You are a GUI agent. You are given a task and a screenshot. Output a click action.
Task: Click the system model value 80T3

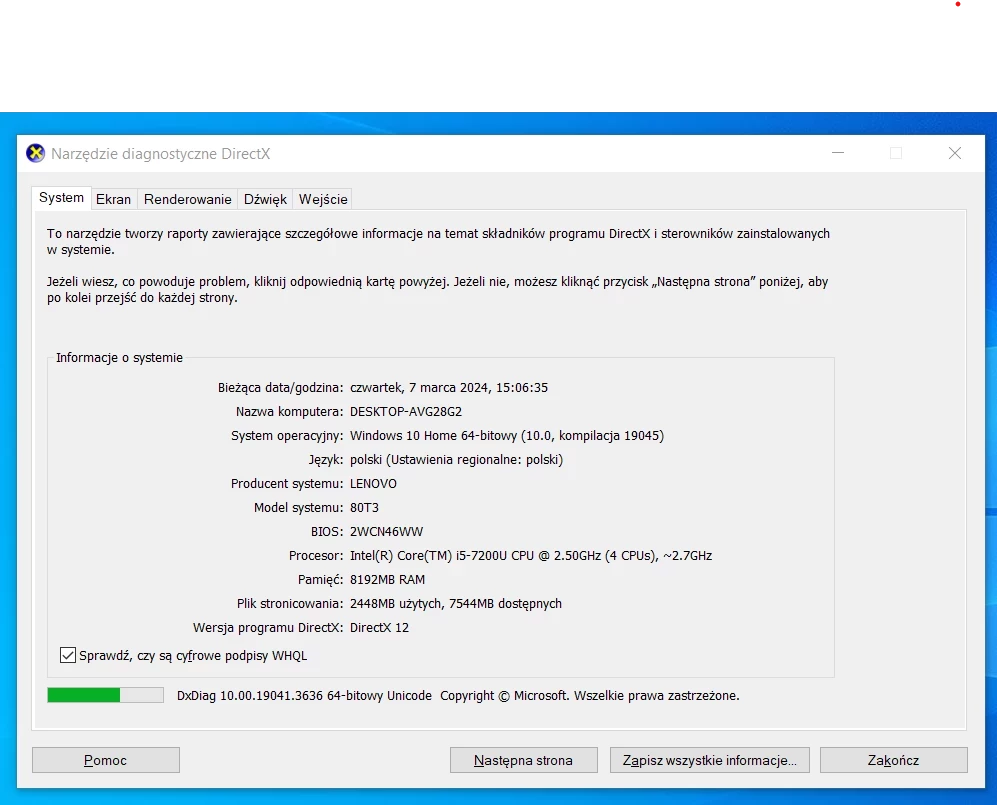coord(364,507)
